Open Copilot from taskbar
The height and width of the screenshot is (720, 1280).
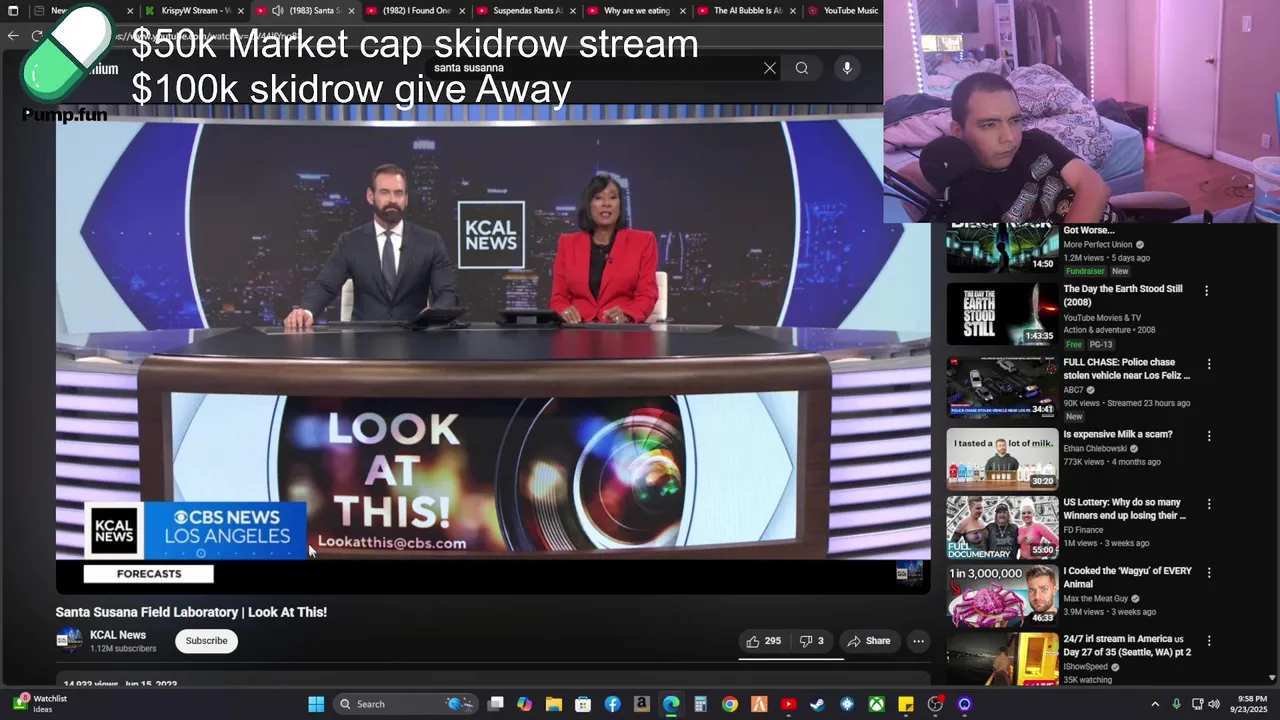pyautogui.click(x=524, y=704)
